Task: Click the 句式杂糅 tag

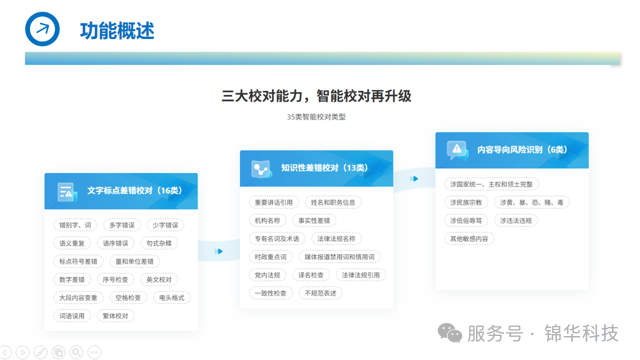Action: point(159,243)
